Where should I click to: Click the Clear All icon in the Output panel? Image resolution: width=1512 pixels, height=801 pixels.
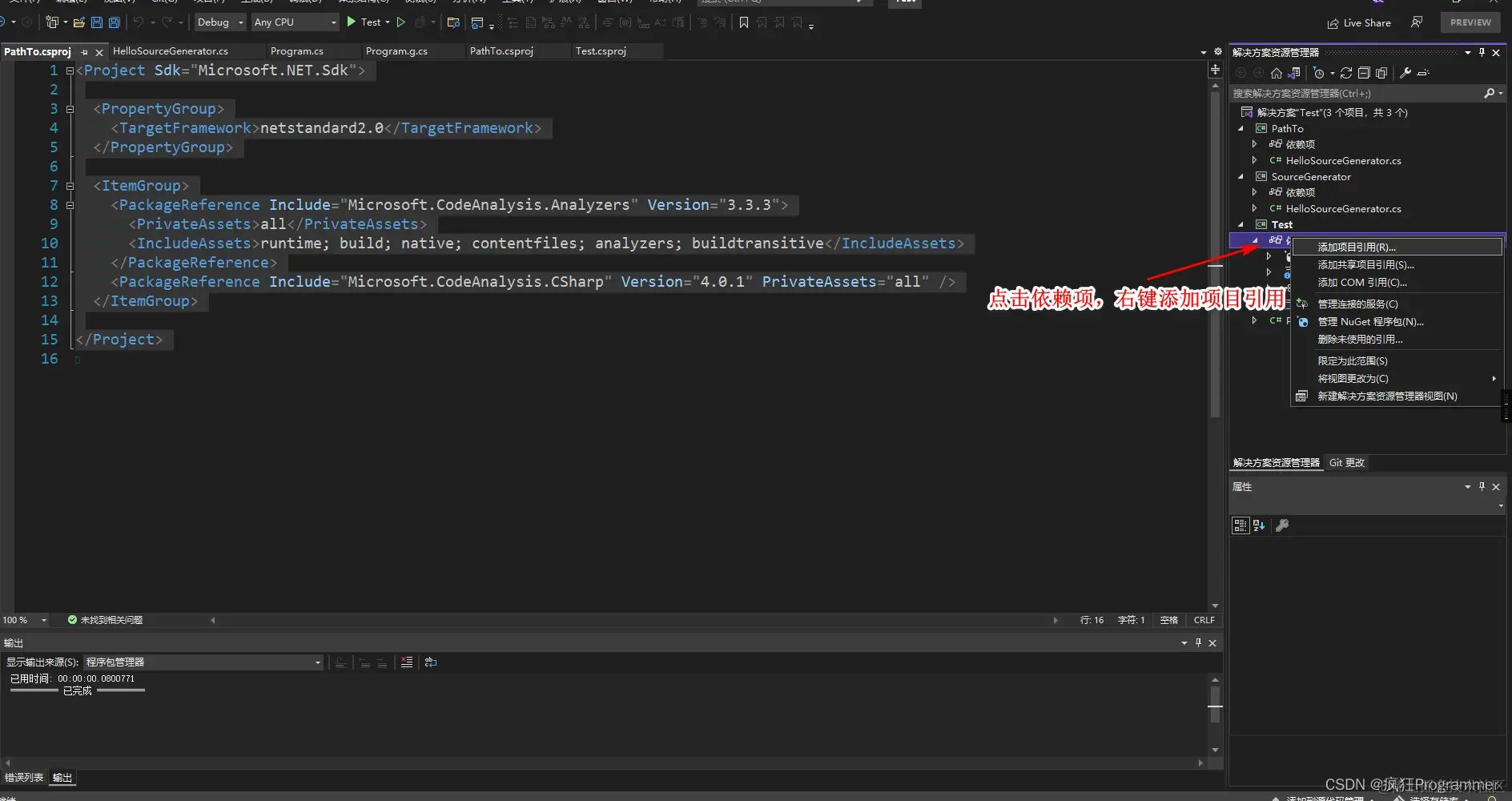407,662
